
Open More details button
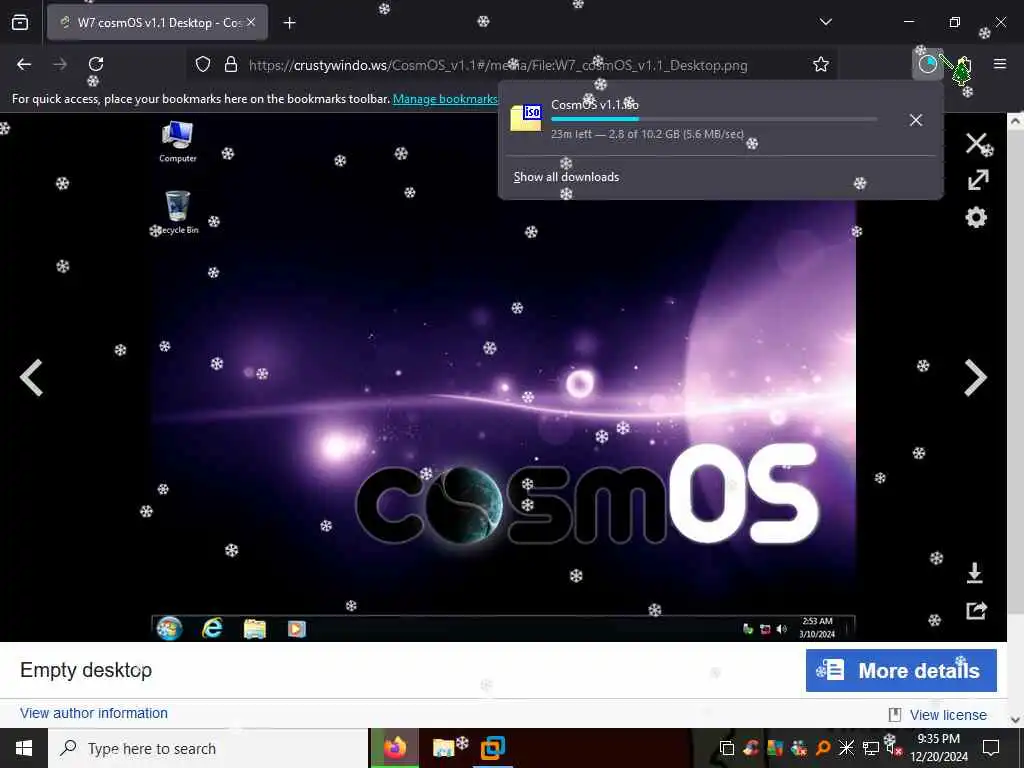click(901, 671)
